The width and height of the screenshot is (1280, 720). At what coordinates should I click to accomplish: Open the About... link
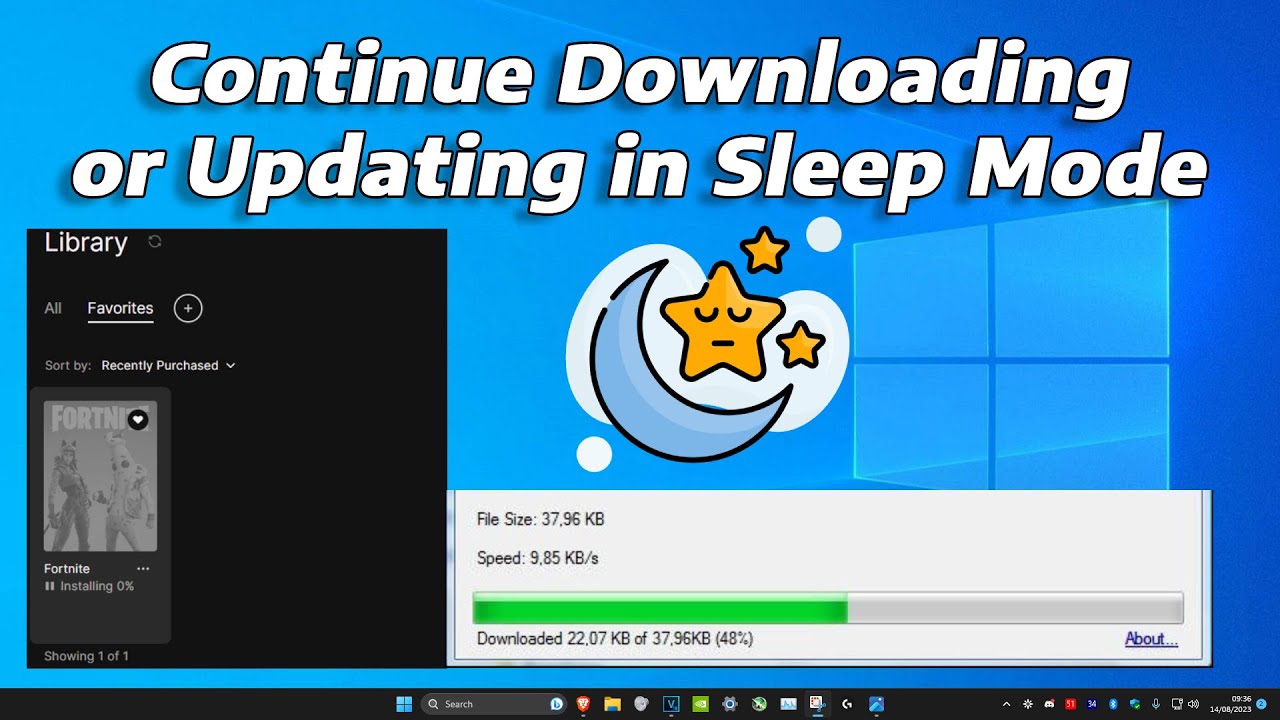tap(1151, 638)
